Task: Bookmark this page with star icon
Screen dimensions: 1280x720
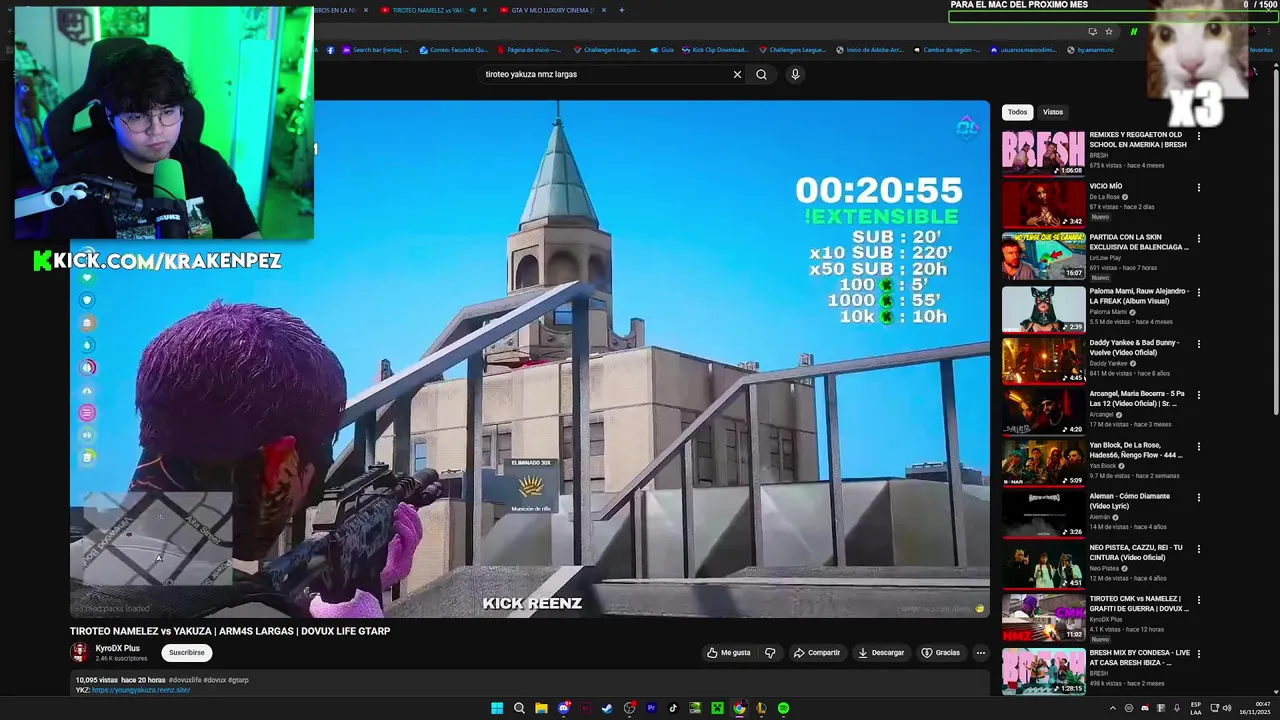Action: 1109,31
